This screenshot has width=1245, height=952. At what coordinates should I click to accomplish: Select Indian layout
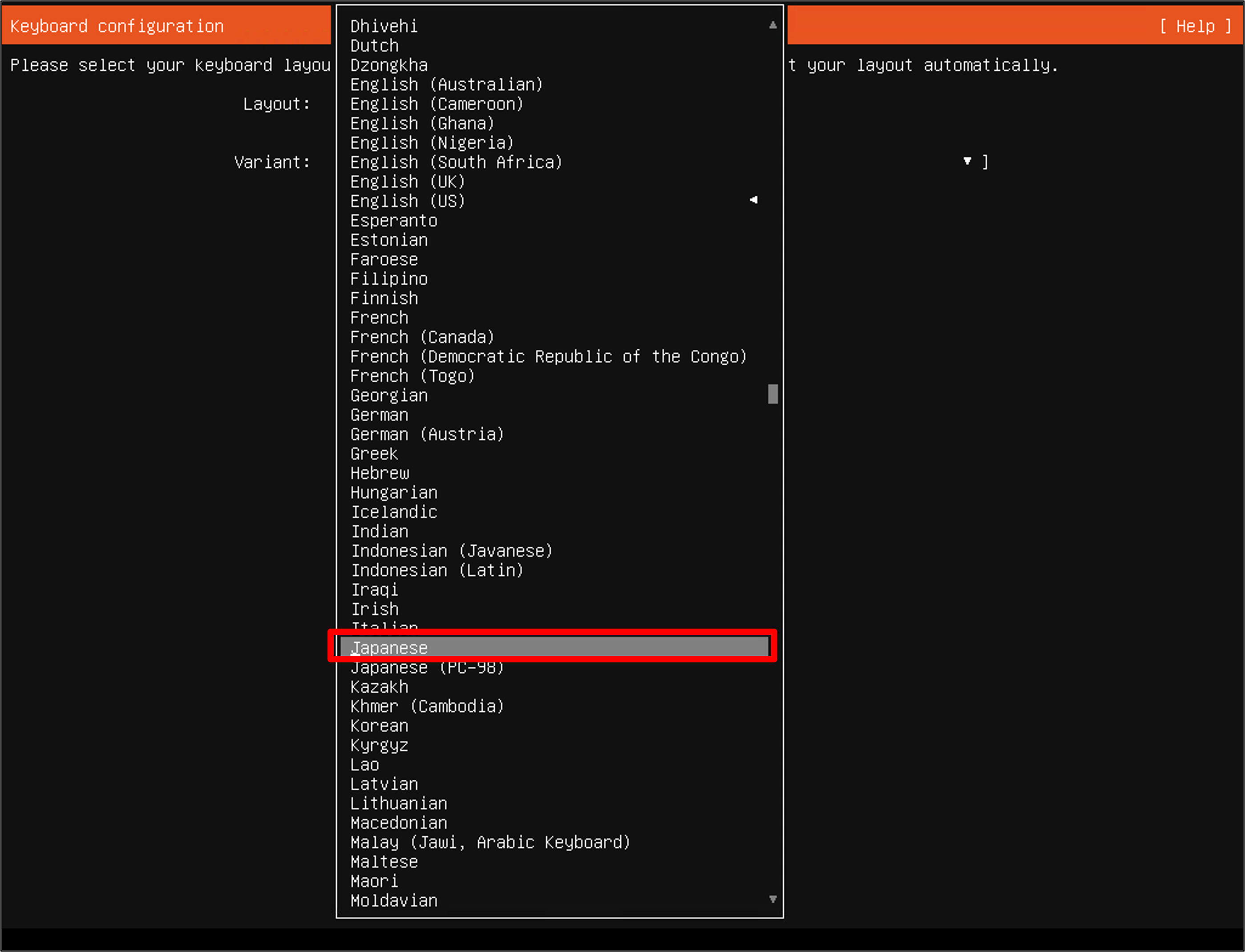tap(379, 531)
